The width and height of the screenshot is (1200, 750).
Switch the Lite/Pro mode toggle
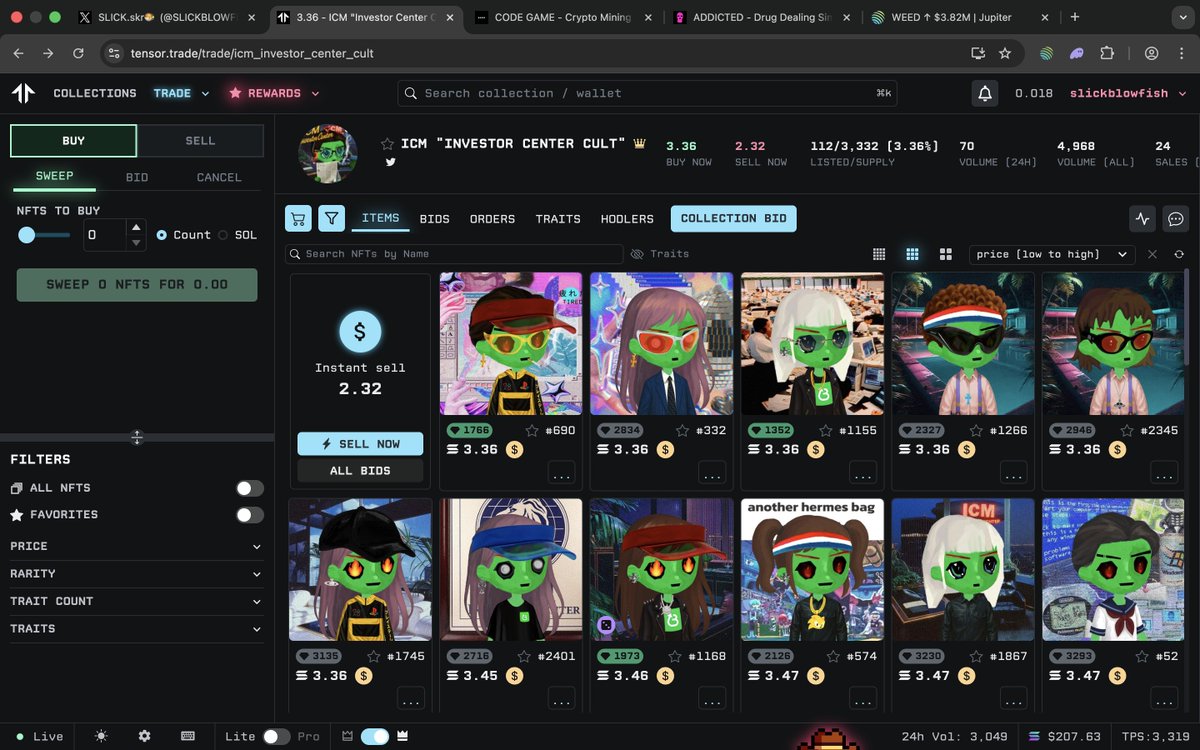point(276,736)
